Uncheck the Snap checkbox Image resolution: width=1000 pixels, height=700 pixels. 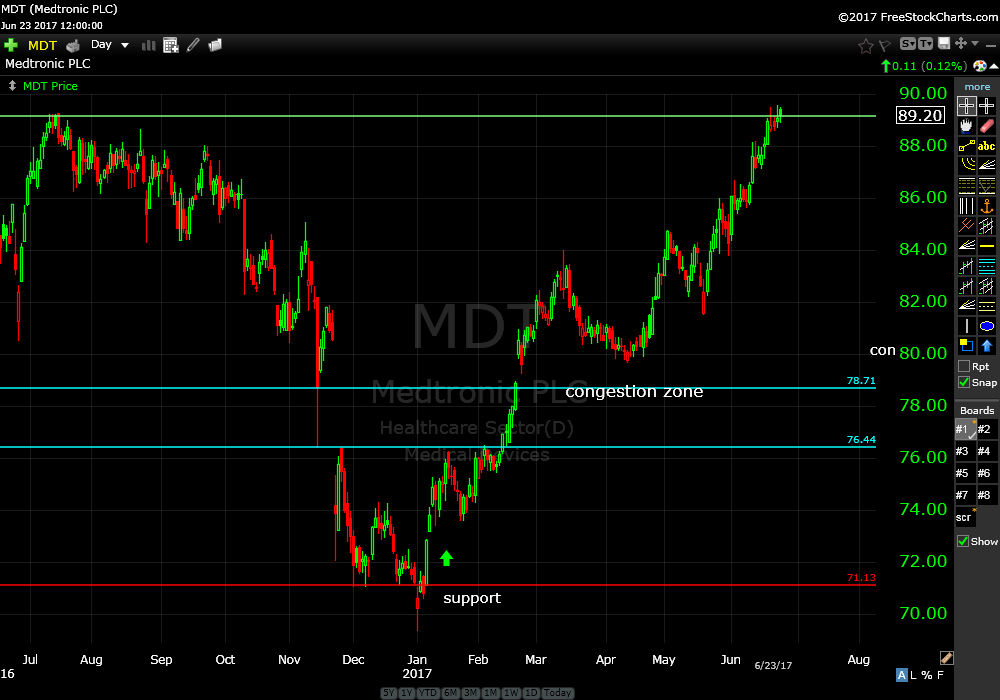coord(964,382)
